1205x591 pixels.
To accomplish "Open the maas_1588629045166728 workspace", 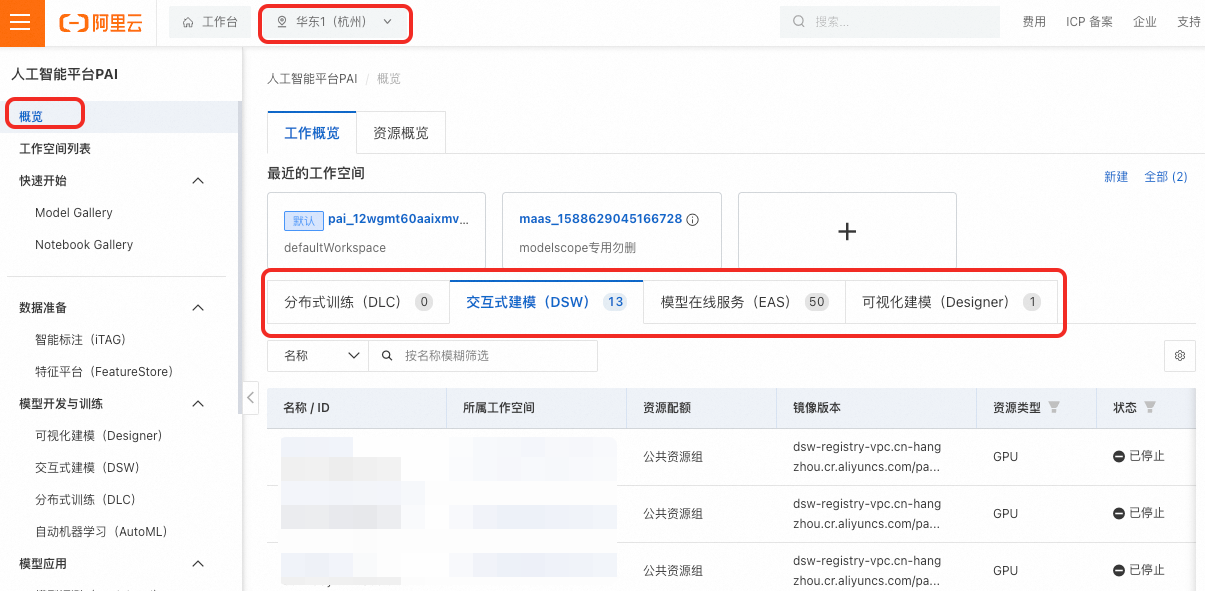I will pos(600,219).
